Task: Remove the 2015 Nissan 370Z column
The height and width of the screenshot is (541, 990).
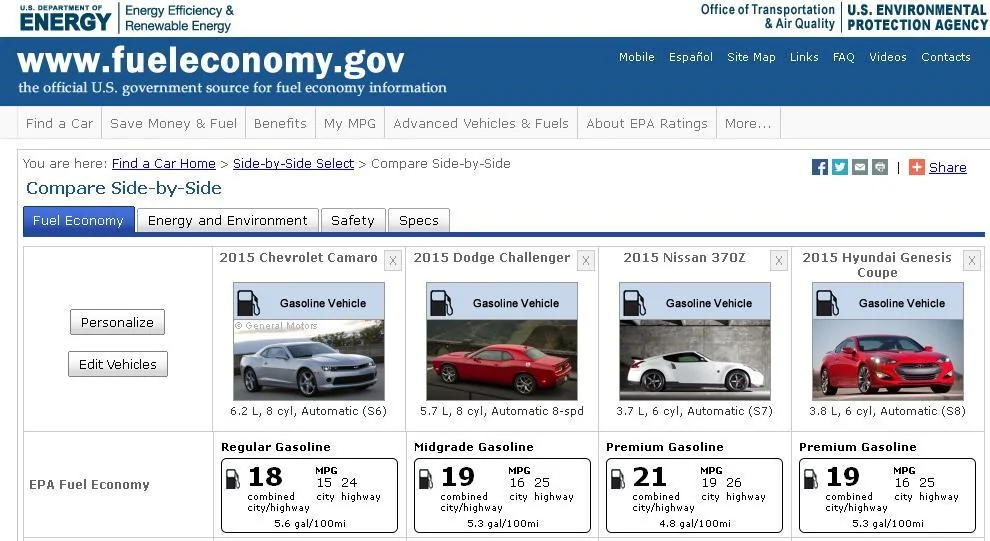Action: 779,261
